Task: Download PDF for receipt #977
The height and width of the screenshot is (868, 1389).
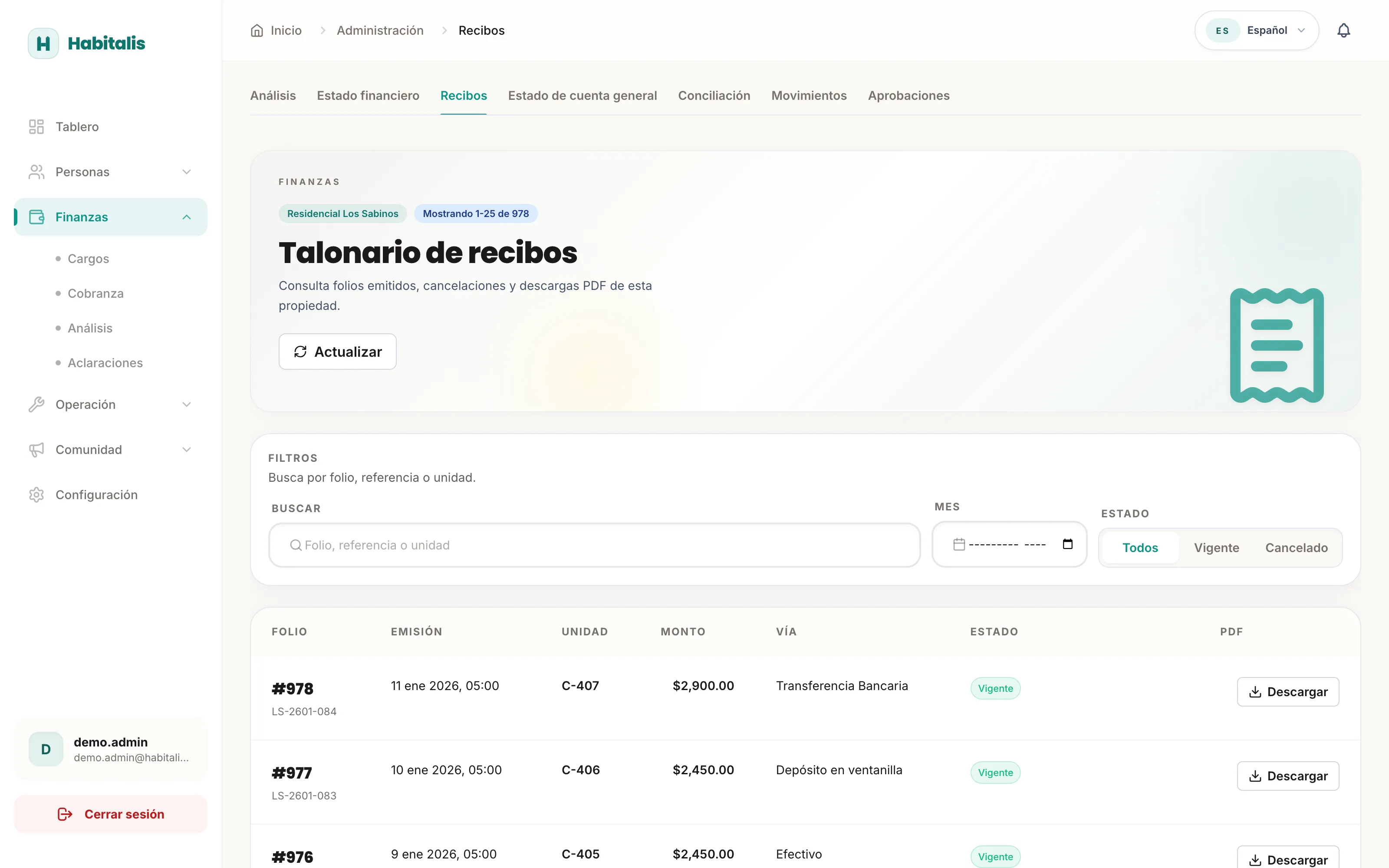Action: [1288, 776]
